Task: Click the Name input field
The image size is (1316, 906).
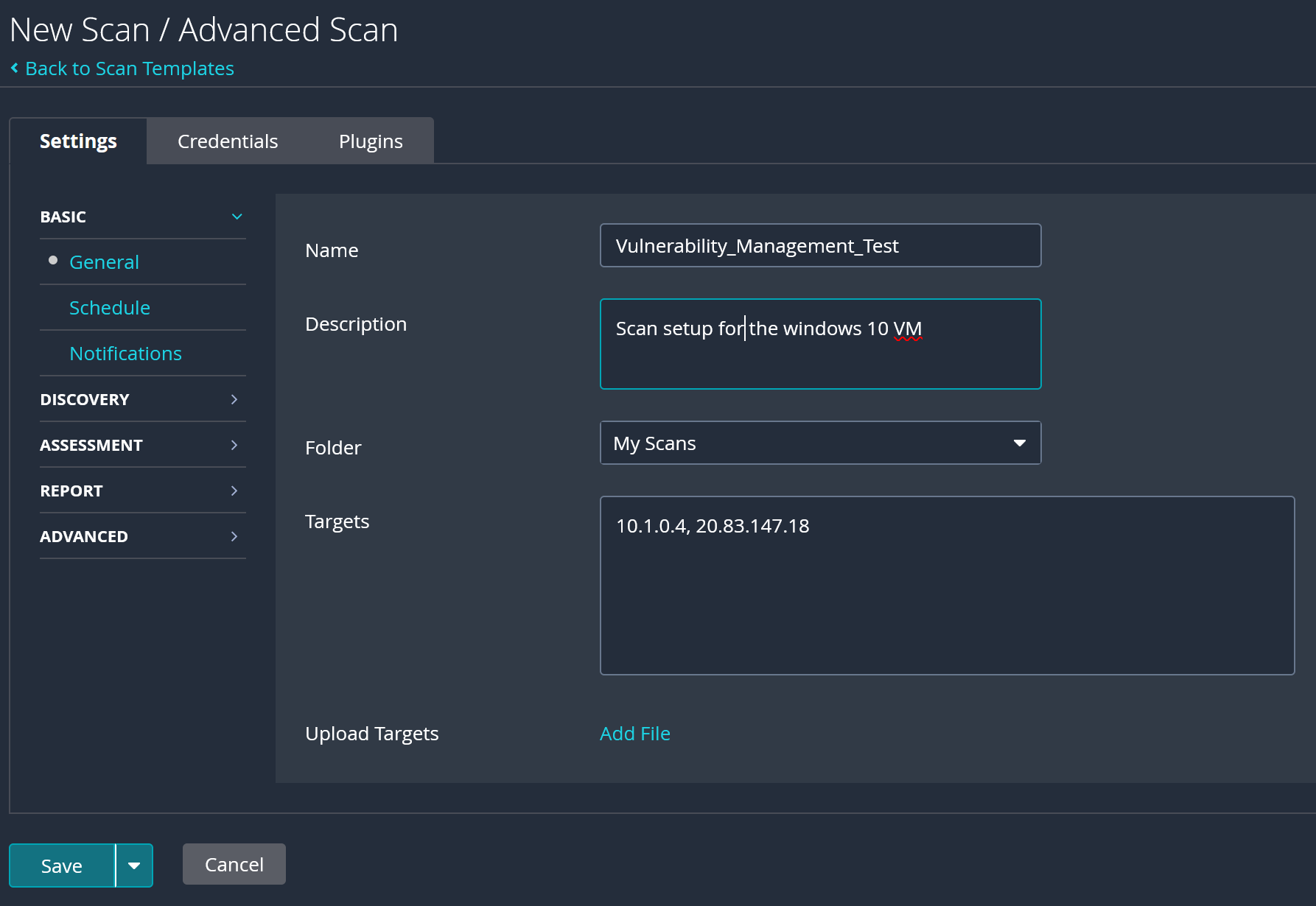Action: tap(820, 245)
